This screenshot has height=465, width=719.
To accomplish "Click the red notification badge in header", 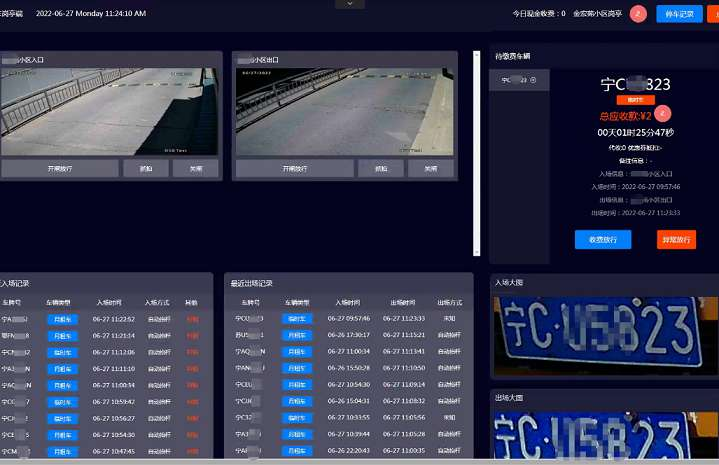I will point(638,14).
